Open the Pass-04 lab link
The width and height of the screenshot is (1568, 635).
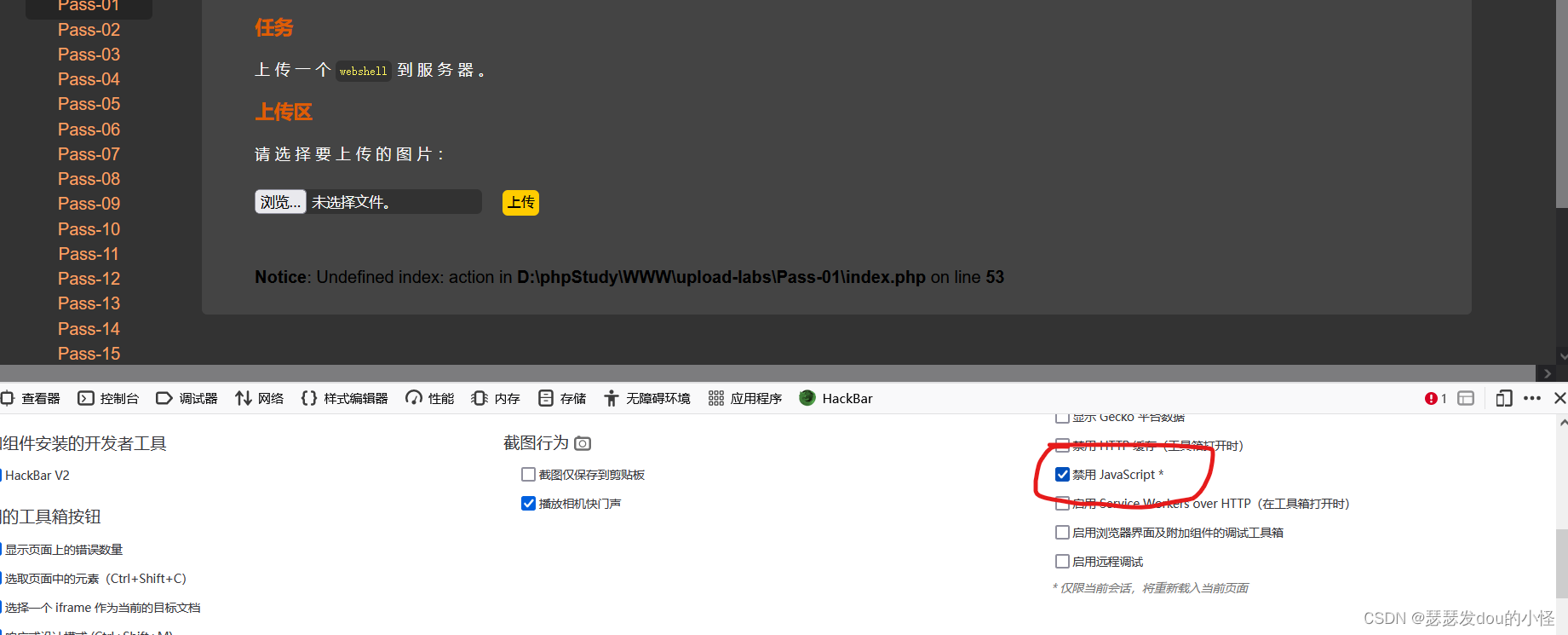coord(89,79)
